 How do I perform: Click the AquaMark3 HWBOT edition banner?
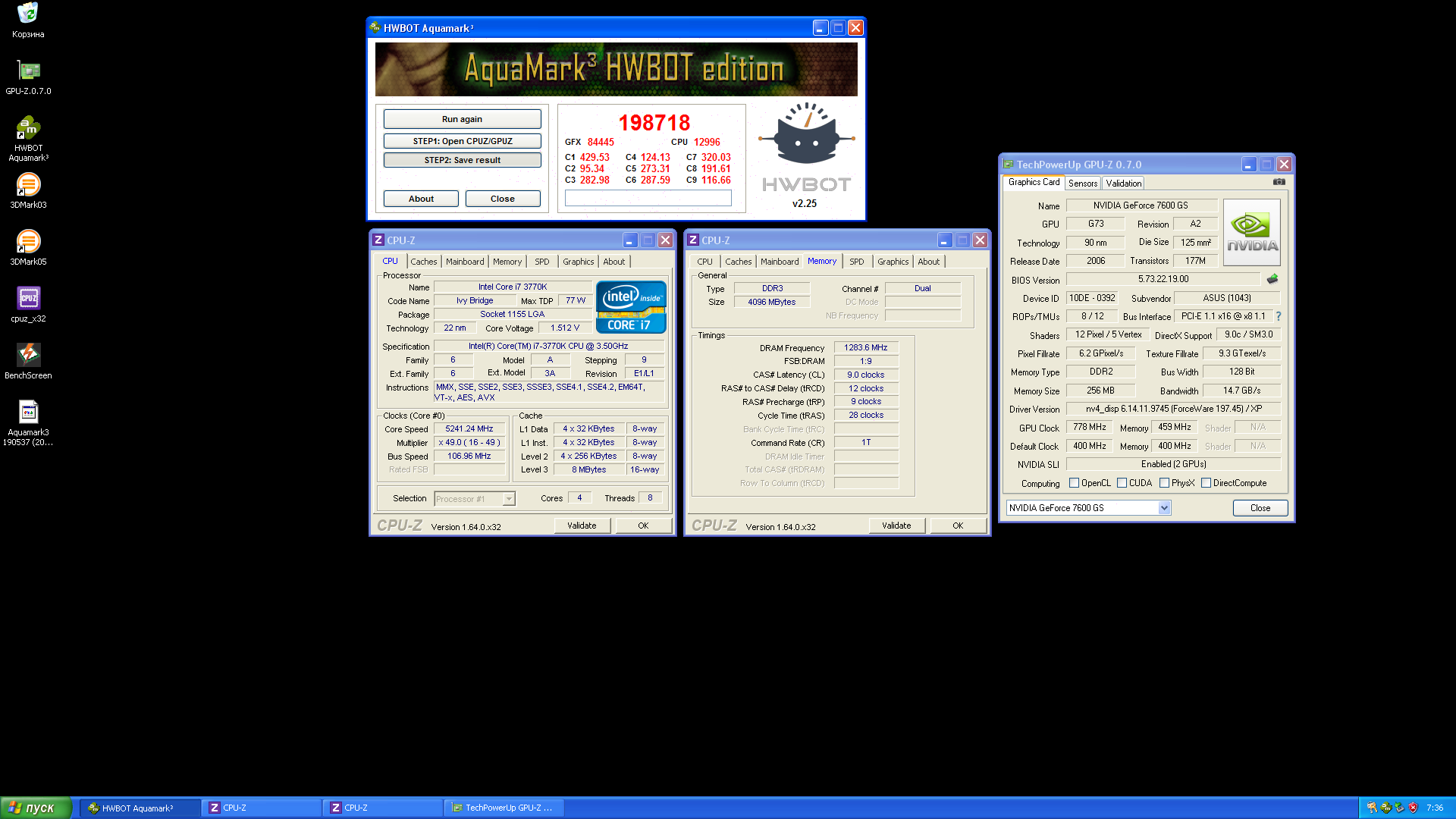click(617, 69)
